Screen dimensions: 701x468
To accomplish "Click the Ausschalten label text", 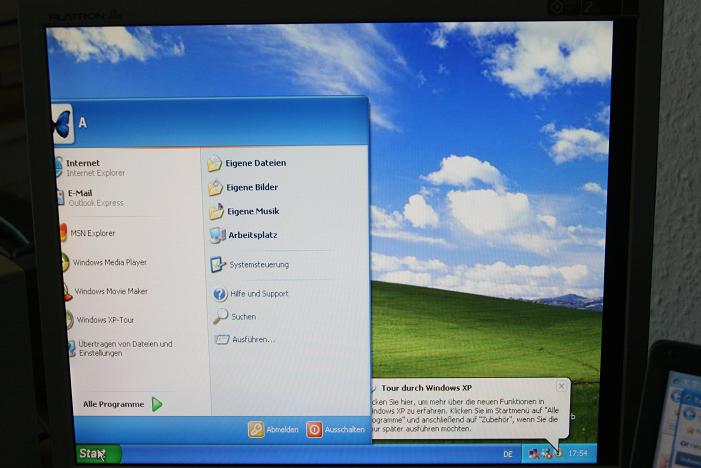I will coord(345,430).
